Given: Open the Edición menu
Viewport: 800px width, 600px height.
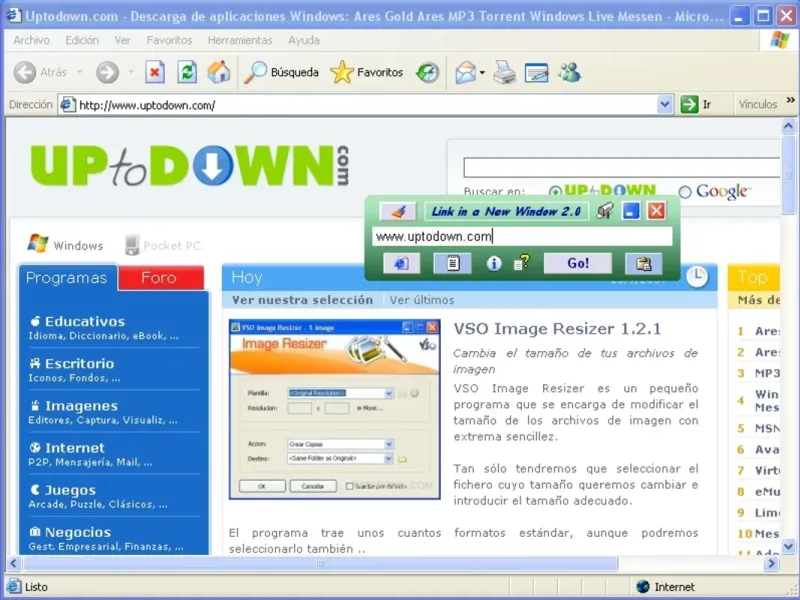Looking at the screenshot, I should 82,40.
